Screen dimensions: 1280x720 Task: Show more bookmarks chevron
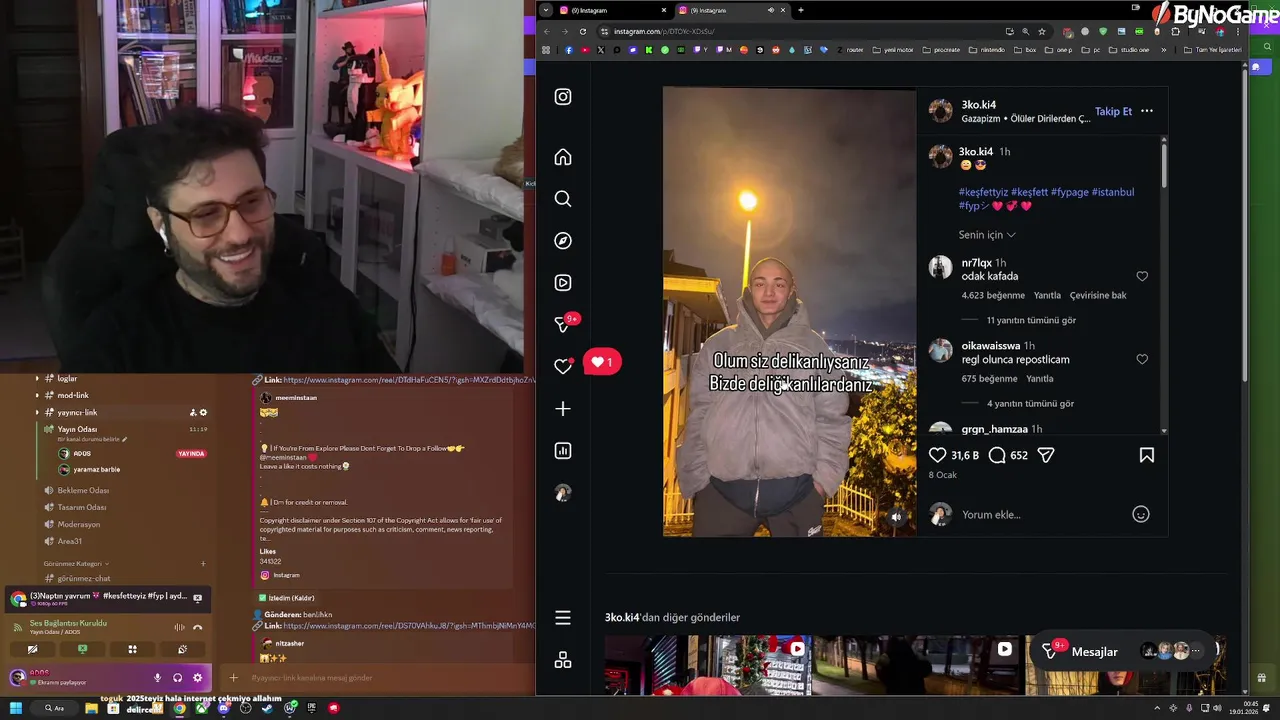[1163, 49]
